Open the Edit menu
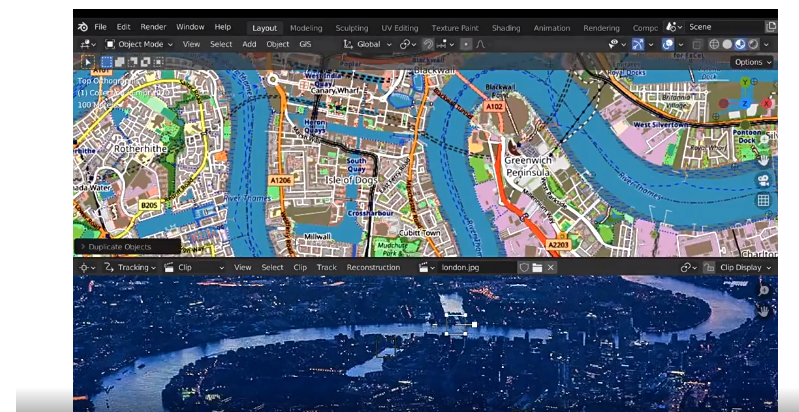Viewport: 799px width, 412px height. point(123,27)
